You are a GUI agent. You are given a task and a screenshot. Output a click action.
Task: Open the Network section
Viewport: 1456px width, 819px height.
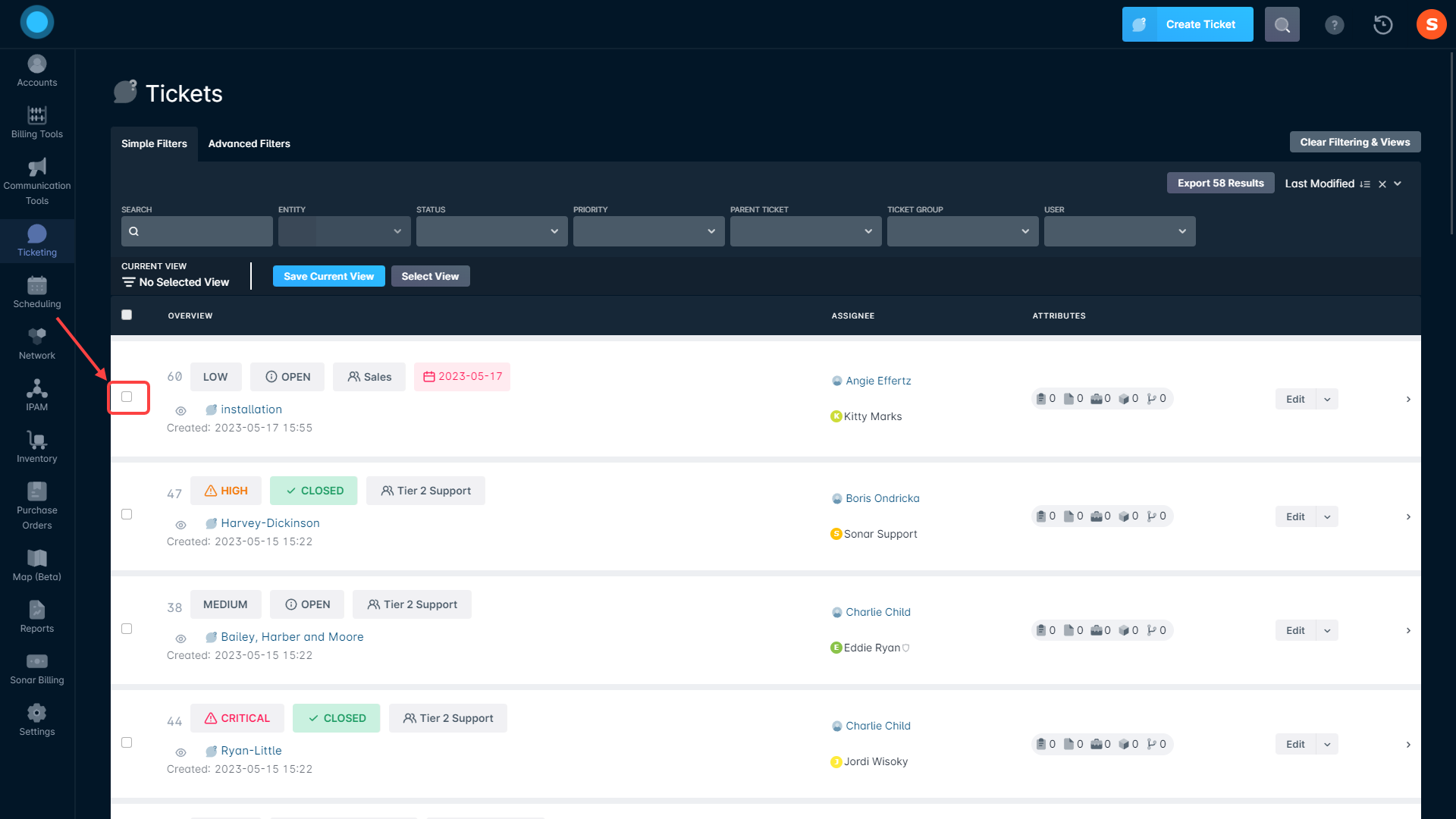click(x=37, y=344)
